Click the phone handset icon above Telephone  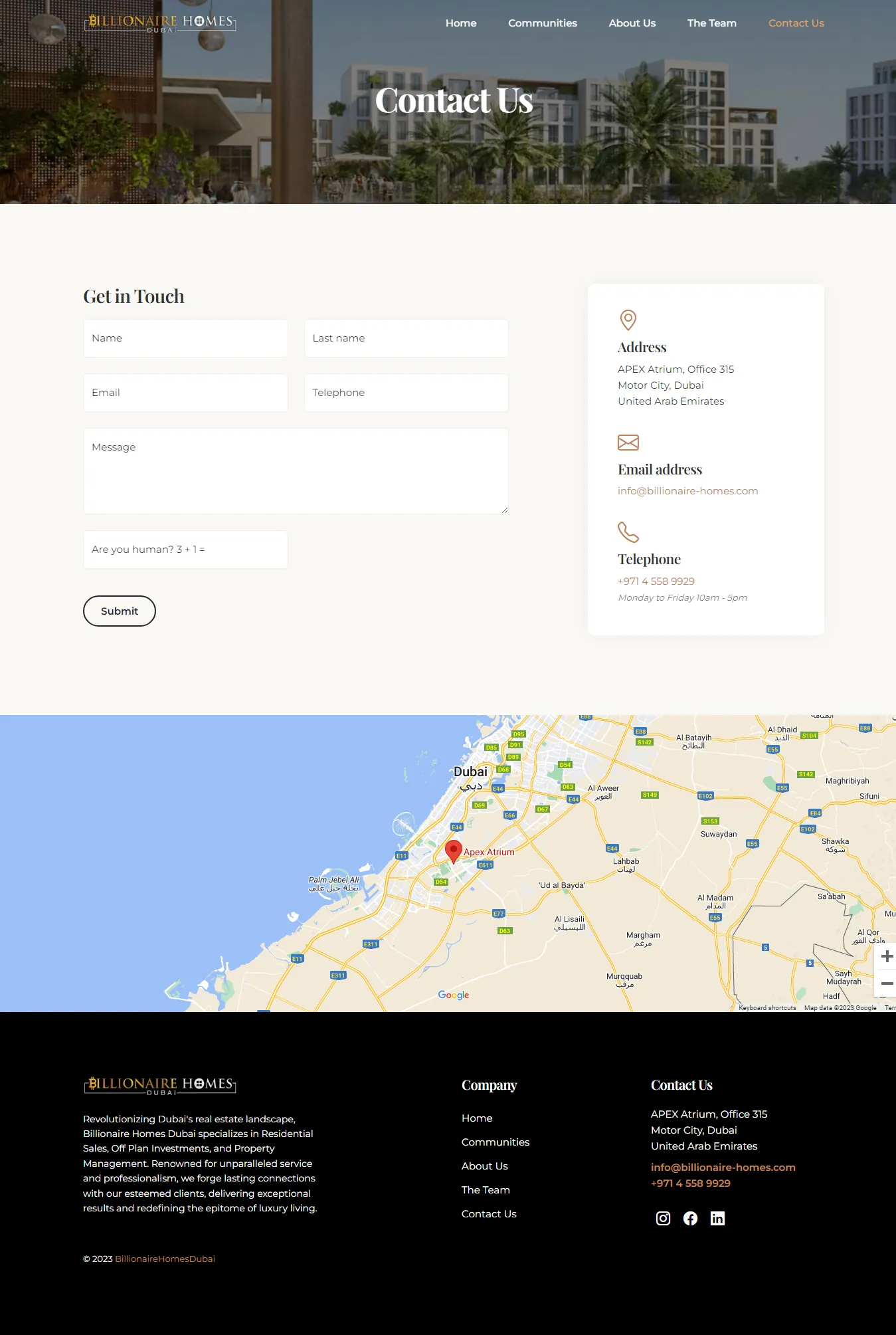click(628, 532)
